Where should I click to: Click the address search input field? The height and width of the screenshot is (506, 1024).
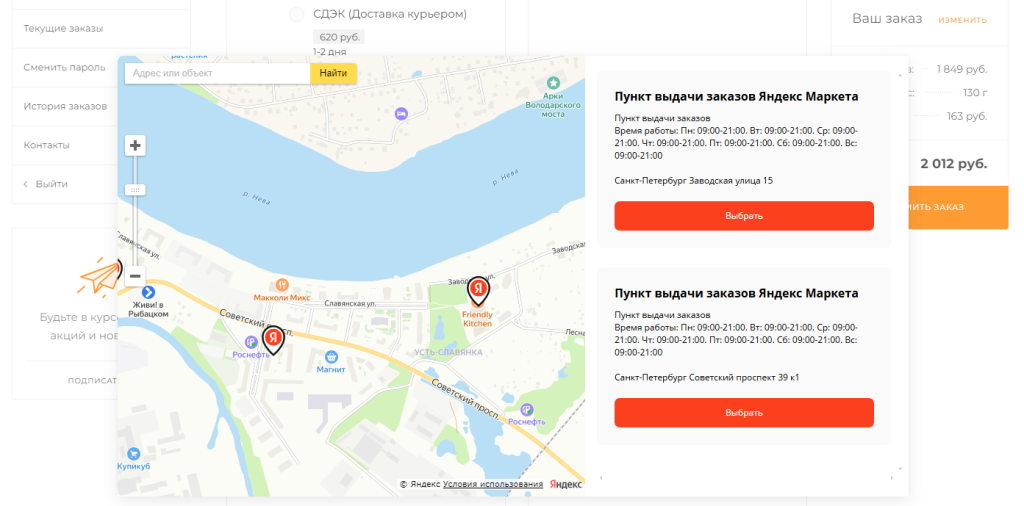coord(216,73)
